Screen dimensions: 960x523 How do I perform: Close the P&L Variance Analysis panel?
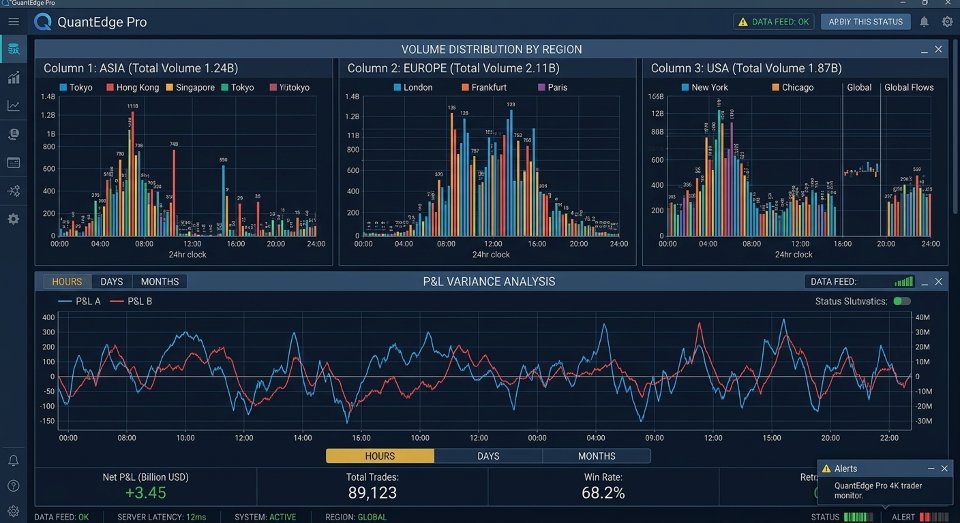(x=939, y=282)
